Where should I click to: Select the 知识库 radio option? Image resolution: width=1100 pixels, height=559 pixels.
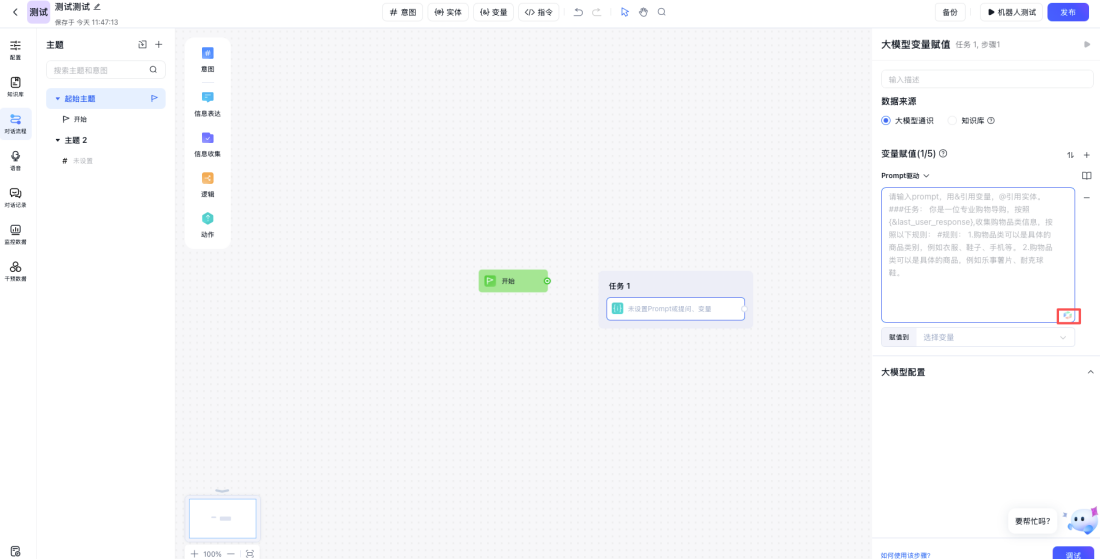point(952,121)
